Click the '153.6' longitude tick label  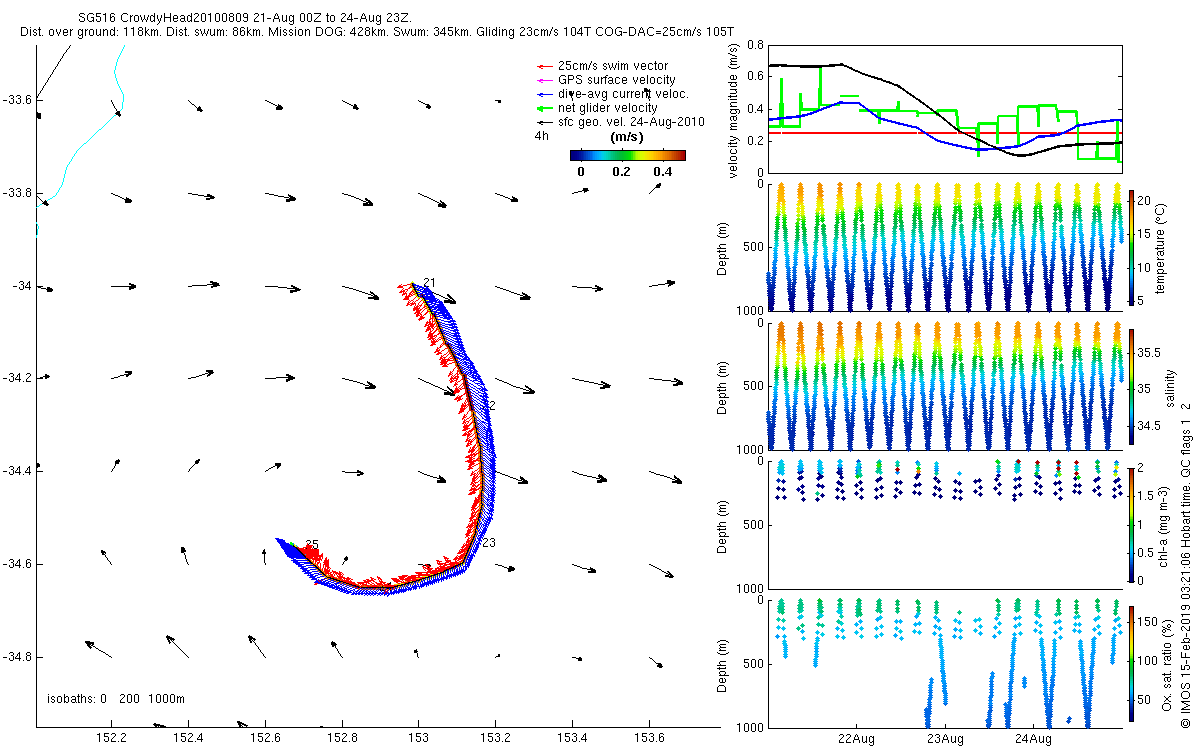point(649,738)
